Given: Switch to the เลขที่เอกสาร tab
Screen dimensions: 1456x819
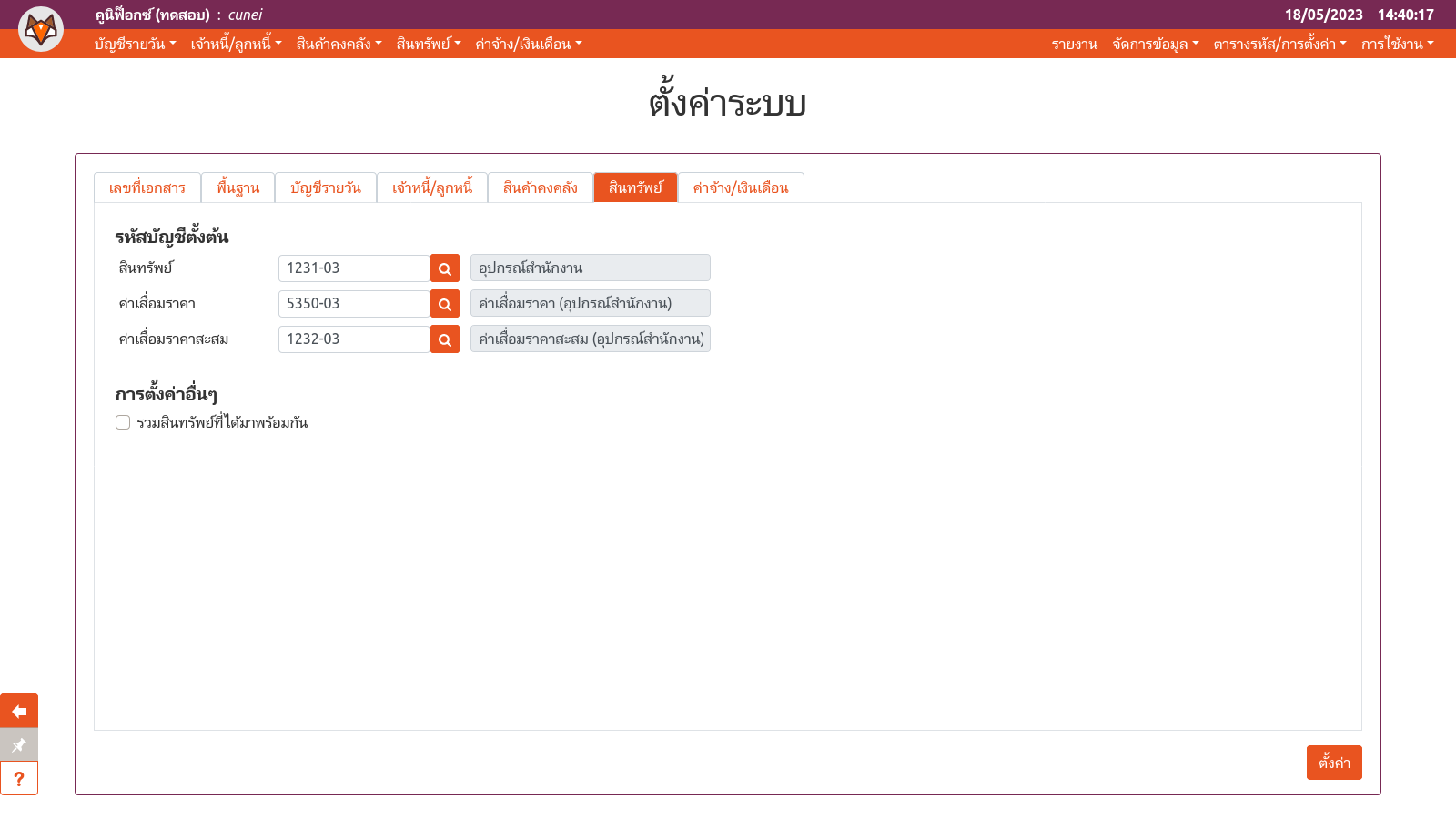Looking at the screenshot, I should click(x=147, y=187).
